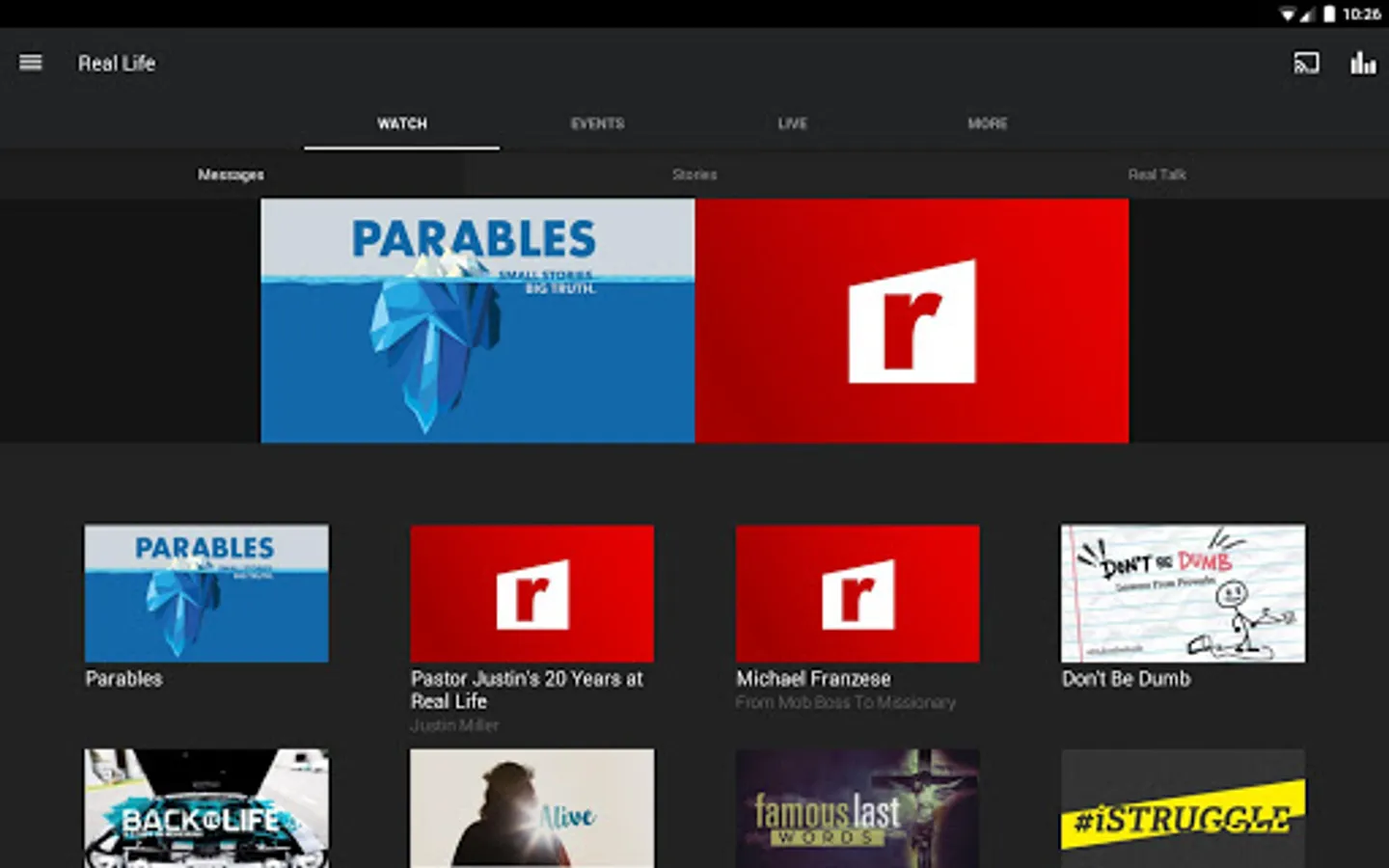
Task: Click the 'Michael Franzese' title text
Action: [813, 679]
